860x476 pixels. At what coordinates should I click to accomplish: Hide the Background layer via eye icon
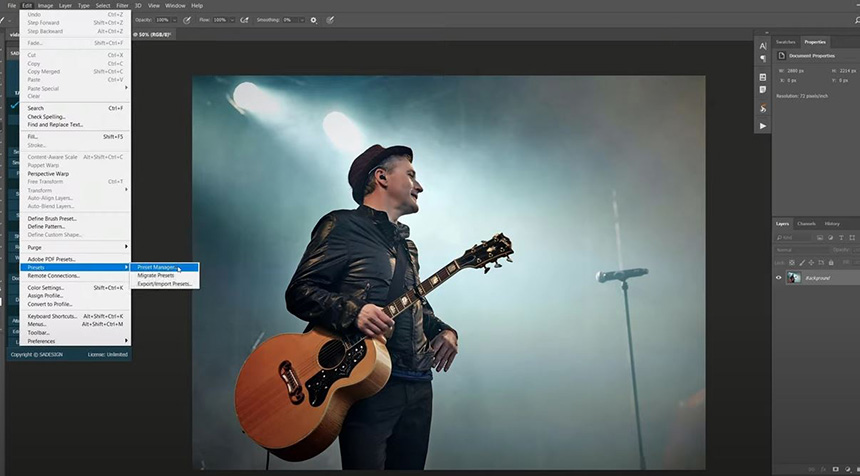coord(779,277)
